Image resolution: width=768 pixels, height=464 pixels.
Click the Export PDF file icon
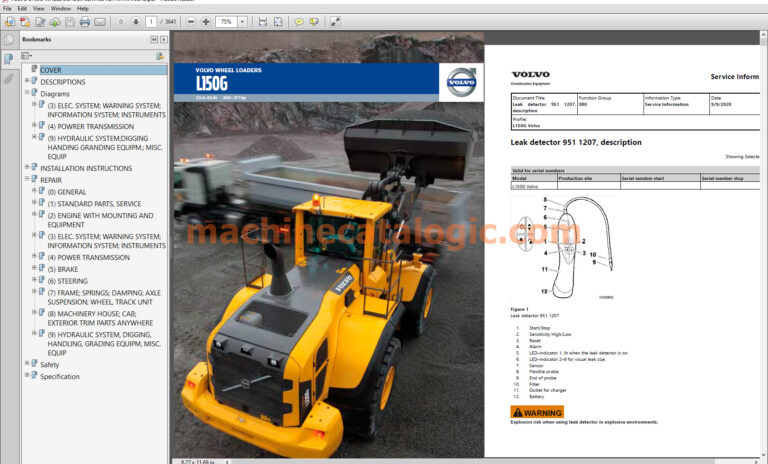24,22
